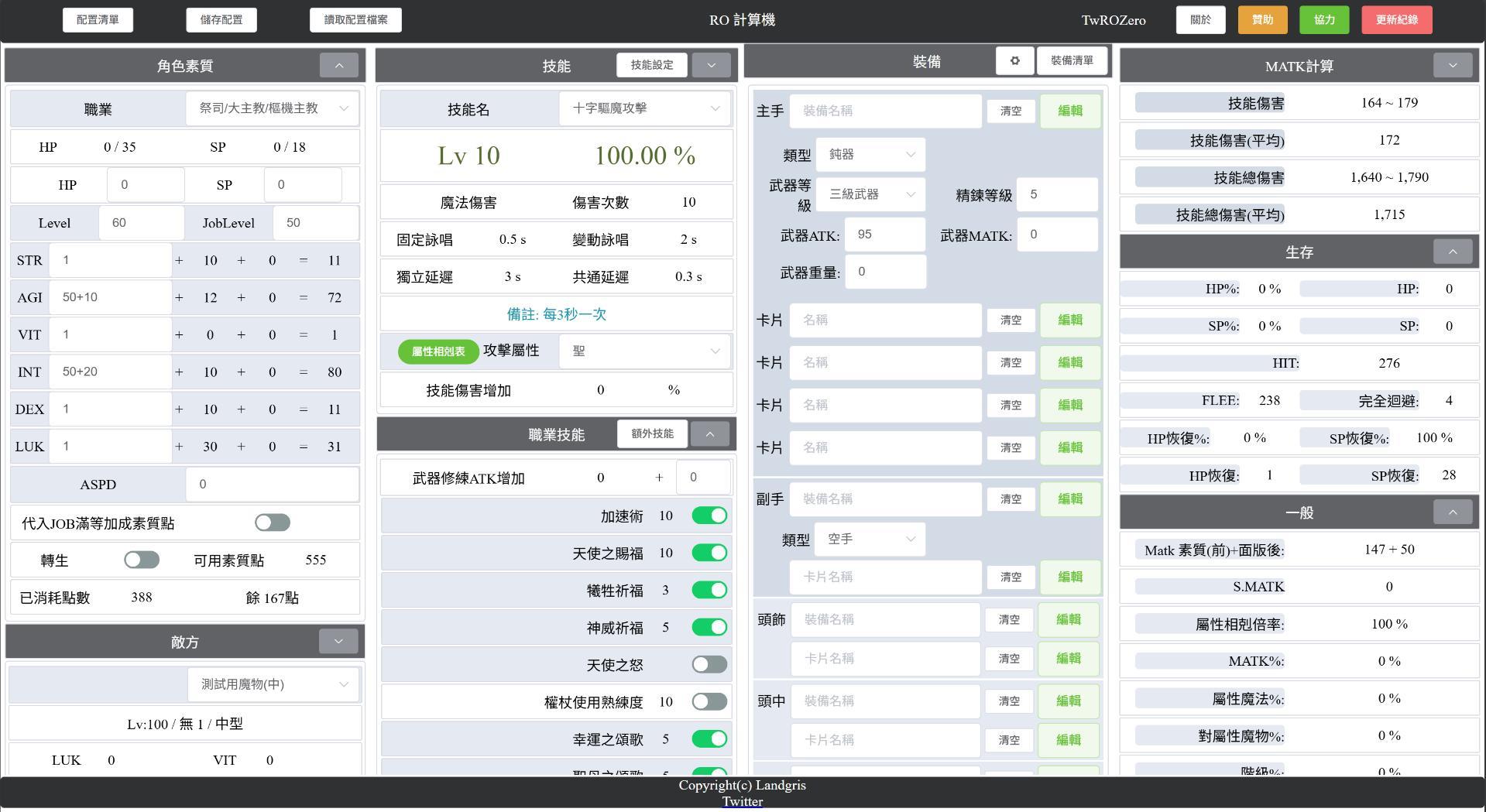Open the 關於 page
The width and height of the screenshot is (1486, 812).
click(x=1200, y=20)
